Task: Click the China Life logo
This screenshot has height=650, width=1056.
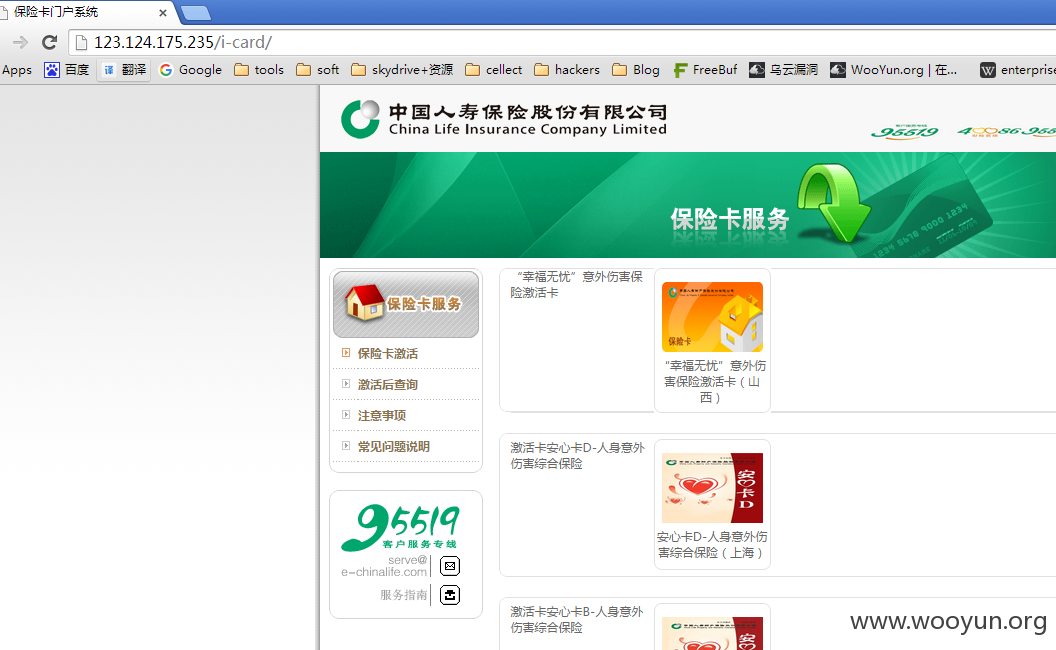Action: (504, 119)
